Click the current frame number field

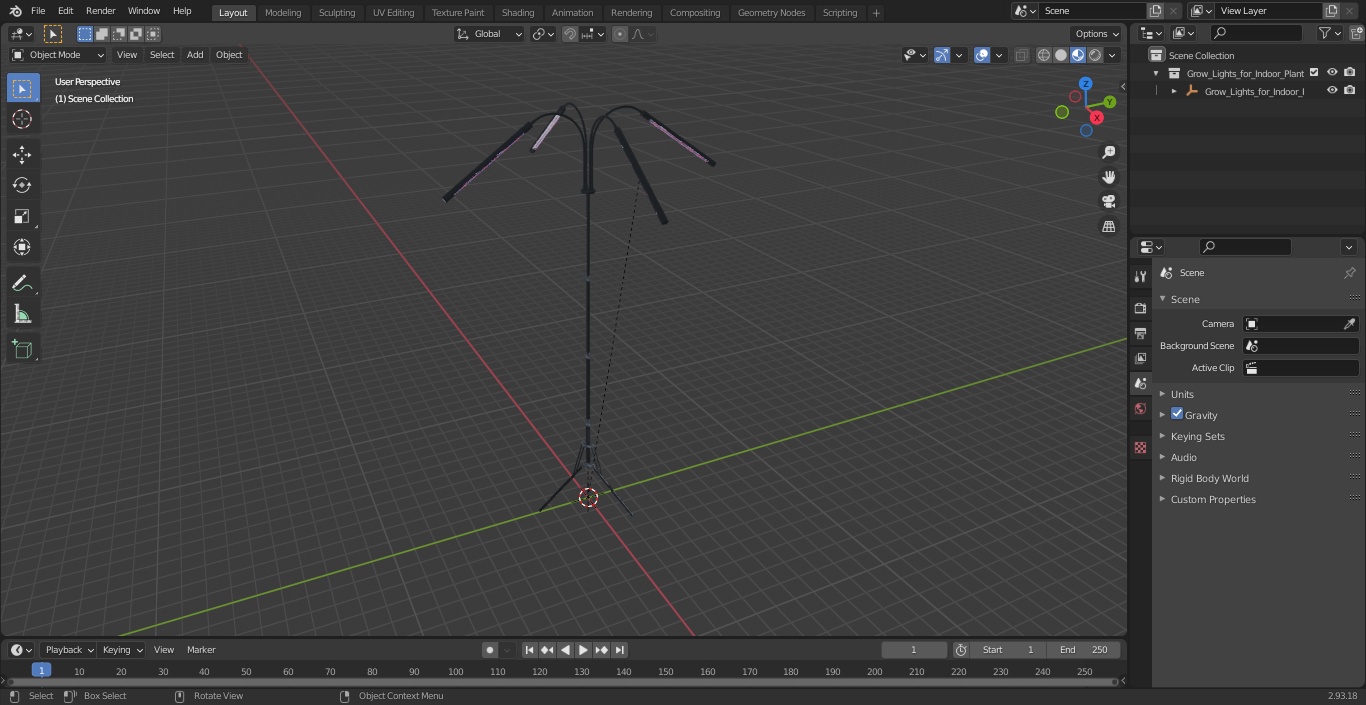[914, 650]
